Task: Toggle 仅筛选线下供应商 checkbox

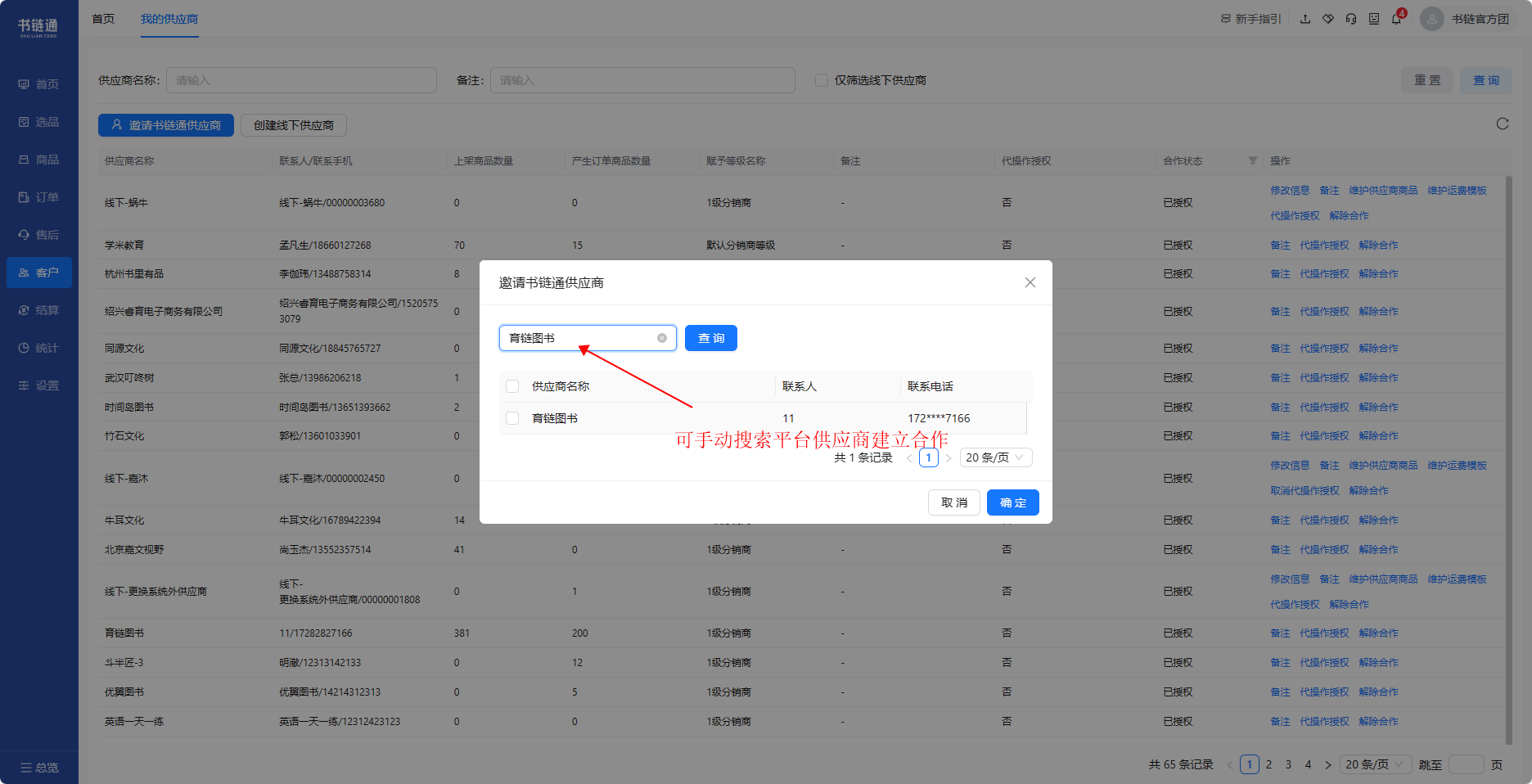Action: [822, 80]
